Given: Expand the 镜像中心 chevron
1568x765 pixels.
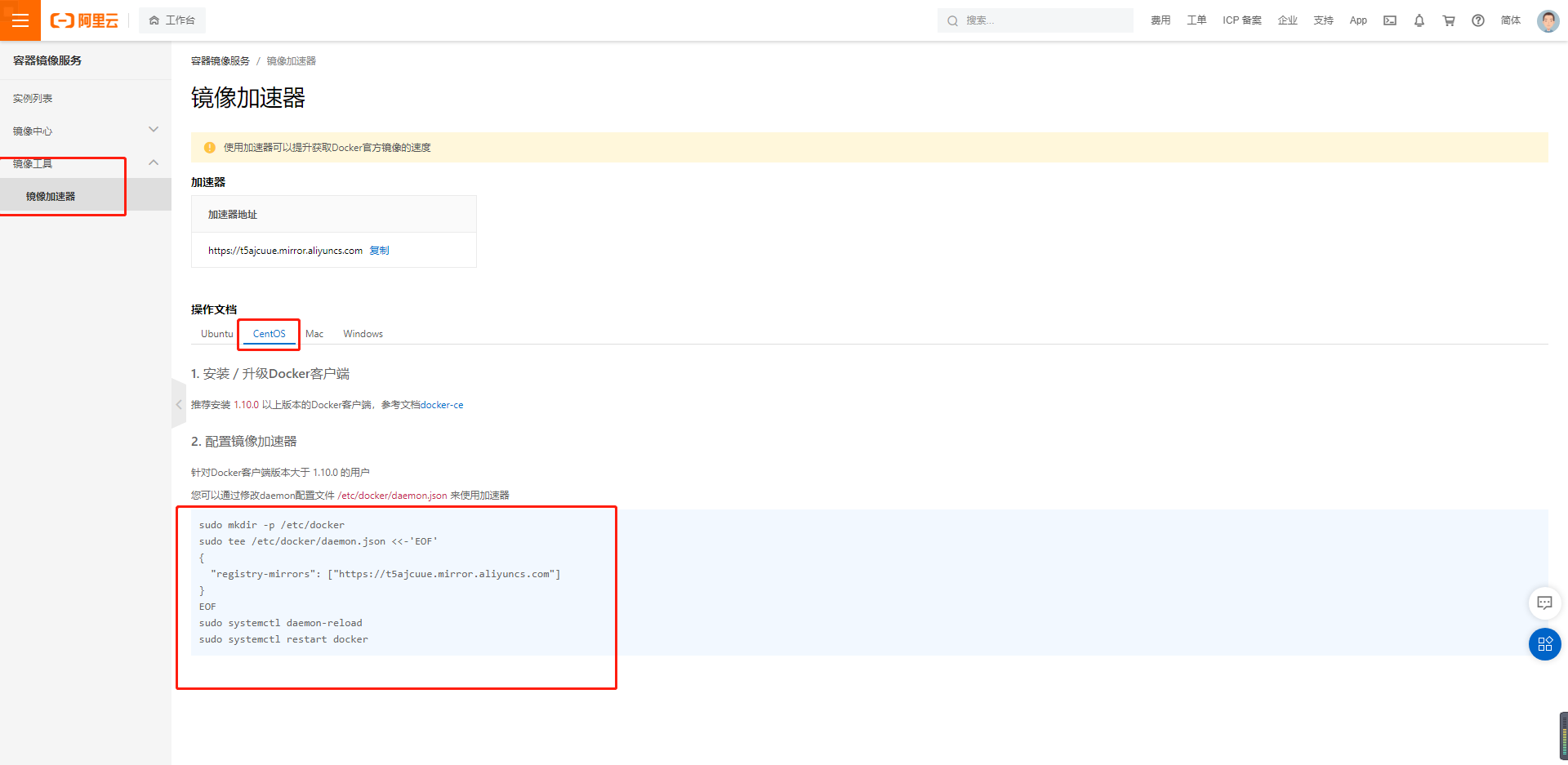Looking at the screenshot, I should click(154, 130).
